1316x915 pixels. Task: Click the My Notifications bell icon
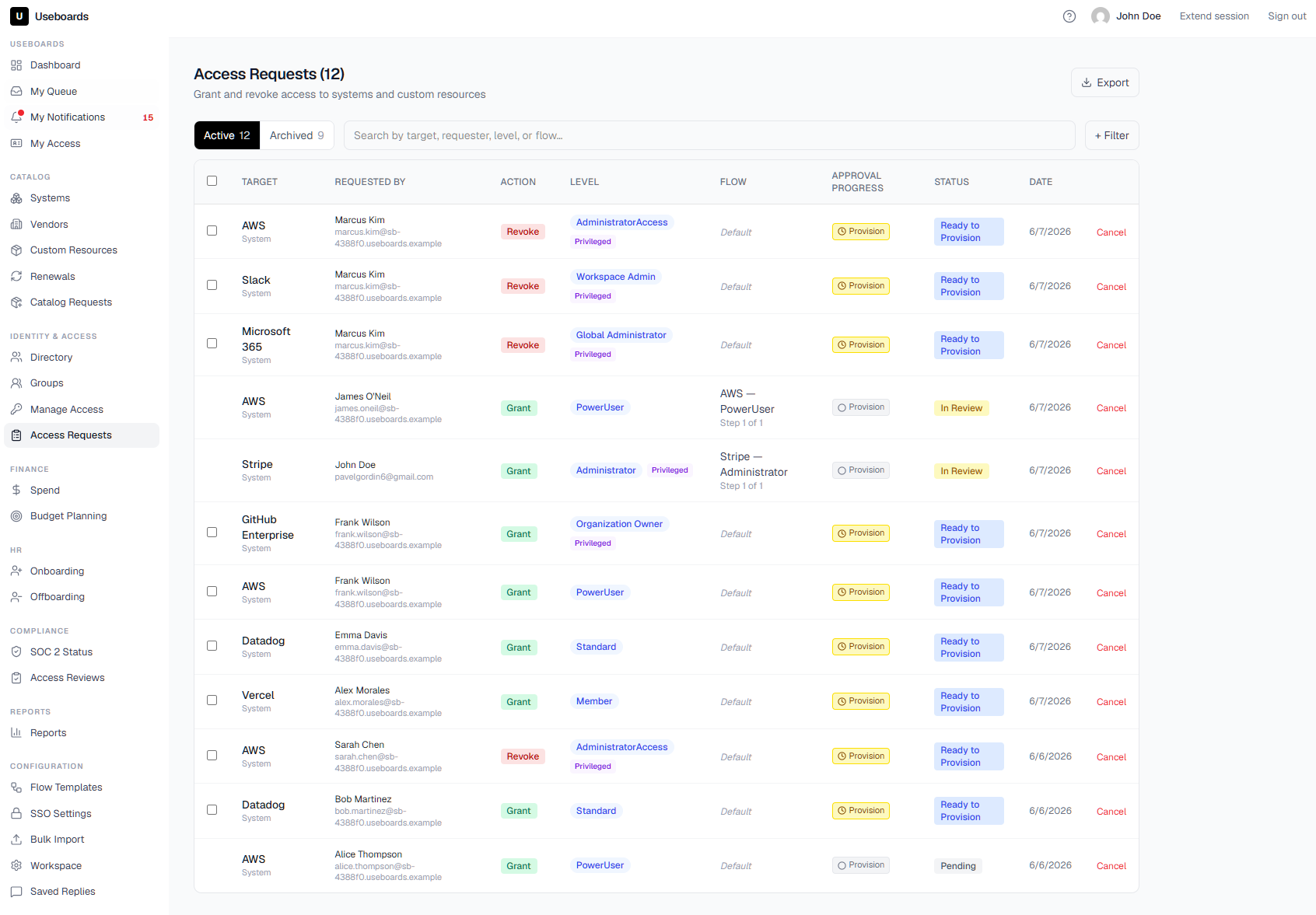(x=16, y=117)
